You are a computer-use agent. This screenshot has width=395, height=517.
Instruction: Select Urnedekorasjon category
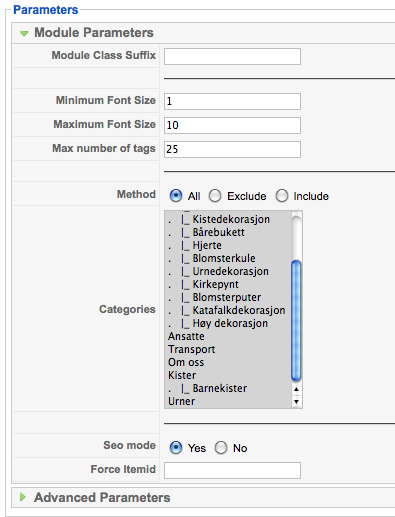(228, 271)
